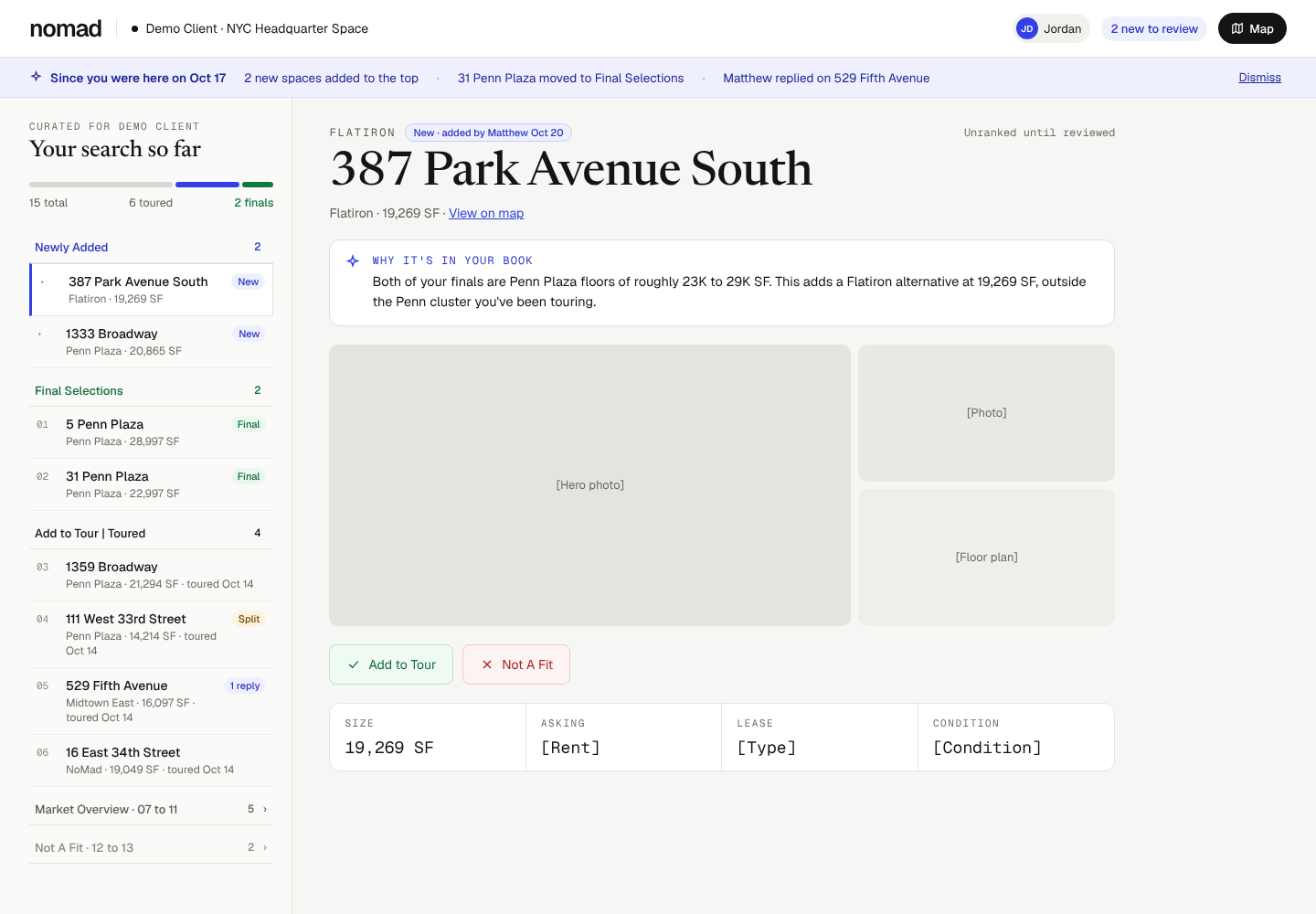Click the sparkle icon beside 'Since you were here'
1316x914 pixels.
click(36, 77)
